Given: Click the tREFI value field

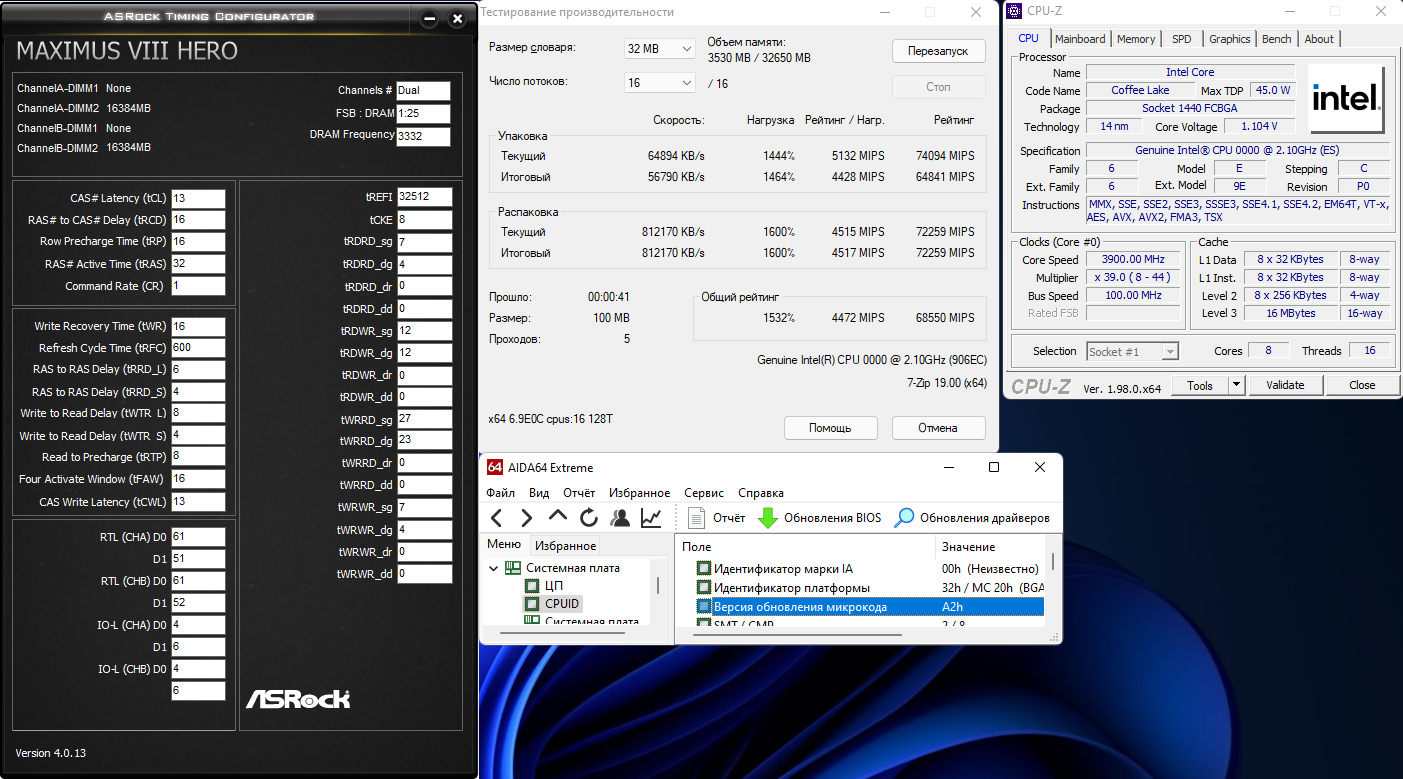Looking at the screenshot, I should [x=424, y=197].
